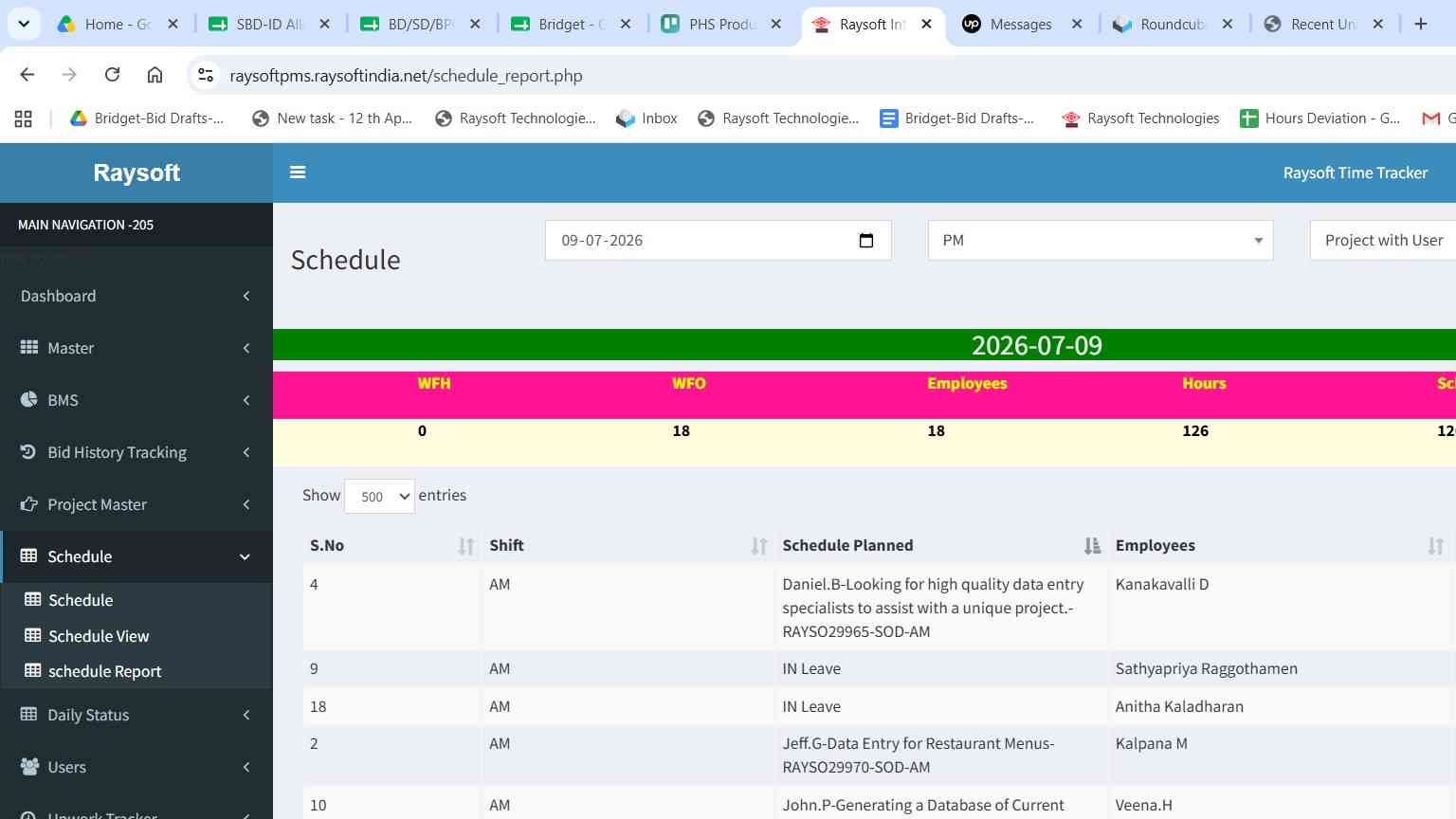Expand the Bid History Tracking menu
The image size is (1456, 819).
pyautogui.click(x=136, y=452)
